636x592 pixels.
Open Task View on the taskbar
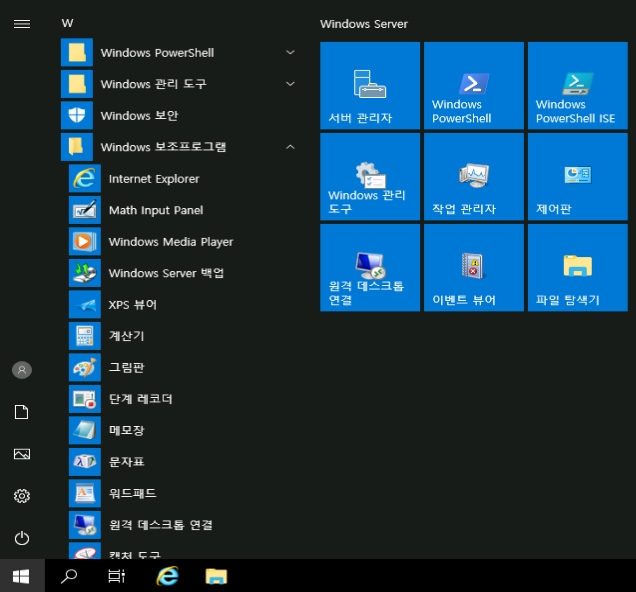[x=117, y=576]
